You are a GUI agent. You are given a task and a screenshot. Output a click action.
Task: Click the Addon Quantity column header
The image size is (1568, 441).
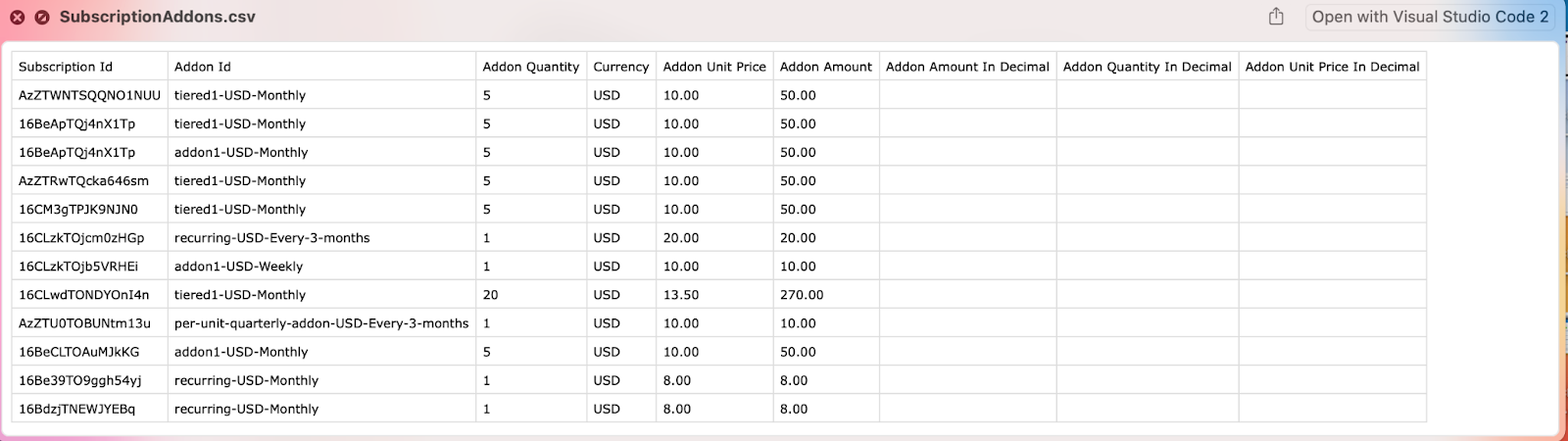530,67
